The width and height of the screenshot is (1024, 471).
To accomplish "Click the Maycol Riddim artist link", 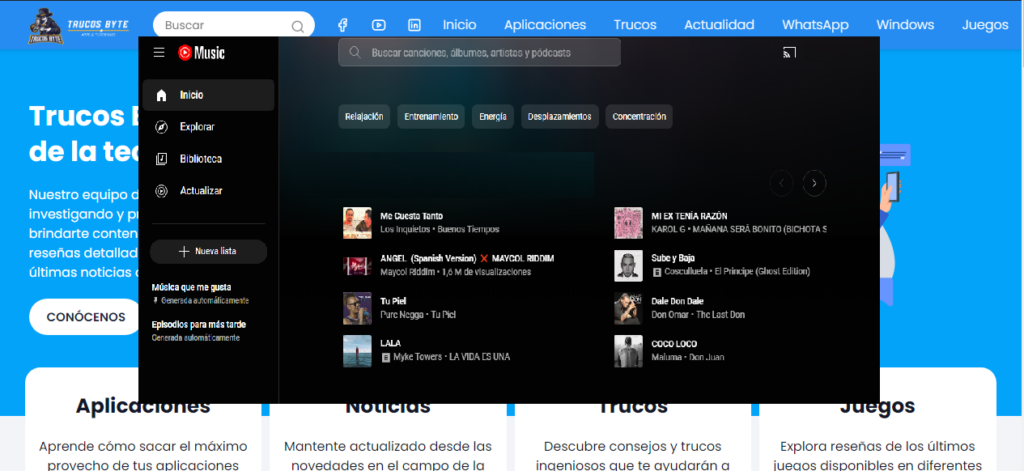I will tap(408, 272).
